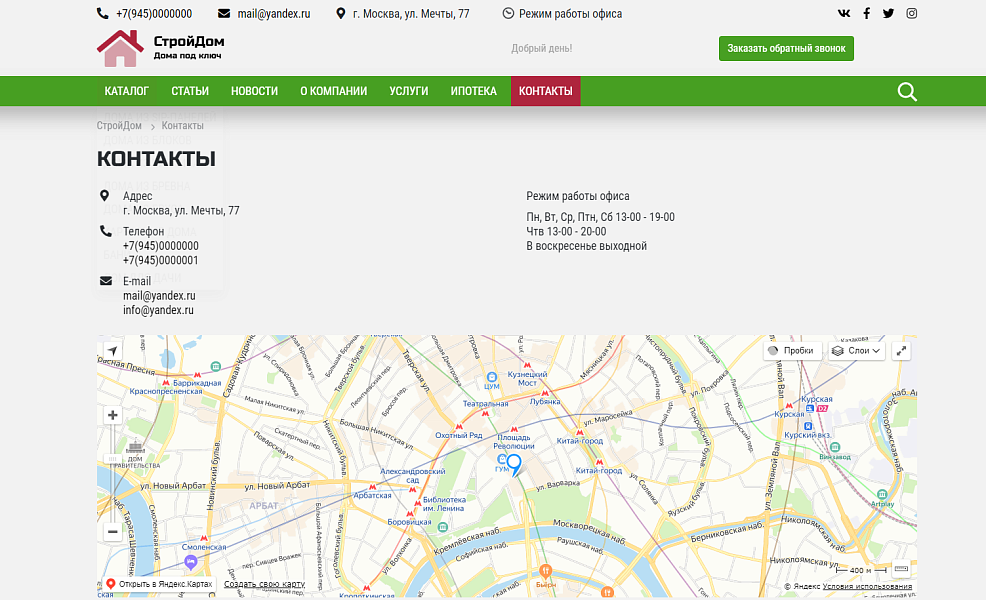
Task: Click Открыть в Яндекс.Картах link
Action: point(160,584)
